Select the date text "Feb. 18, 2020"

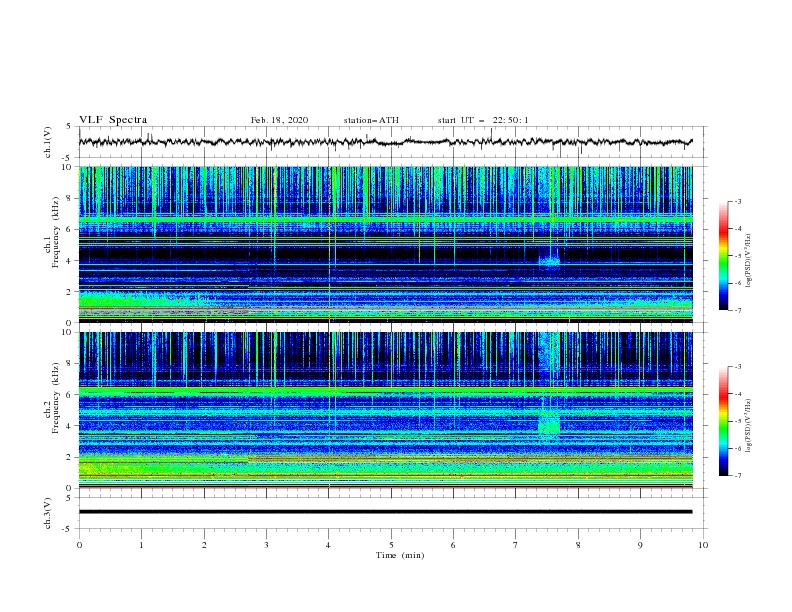(279, 120)
